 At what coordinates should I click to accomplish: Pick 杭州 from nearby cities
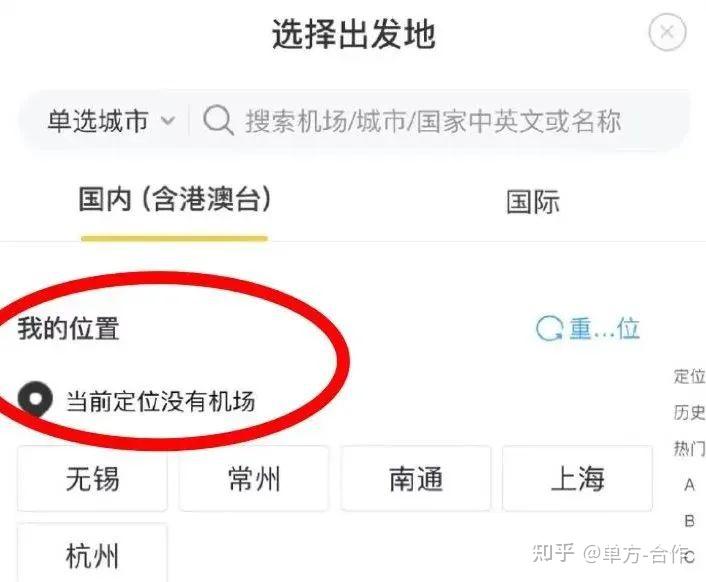[x=92, y=554]
